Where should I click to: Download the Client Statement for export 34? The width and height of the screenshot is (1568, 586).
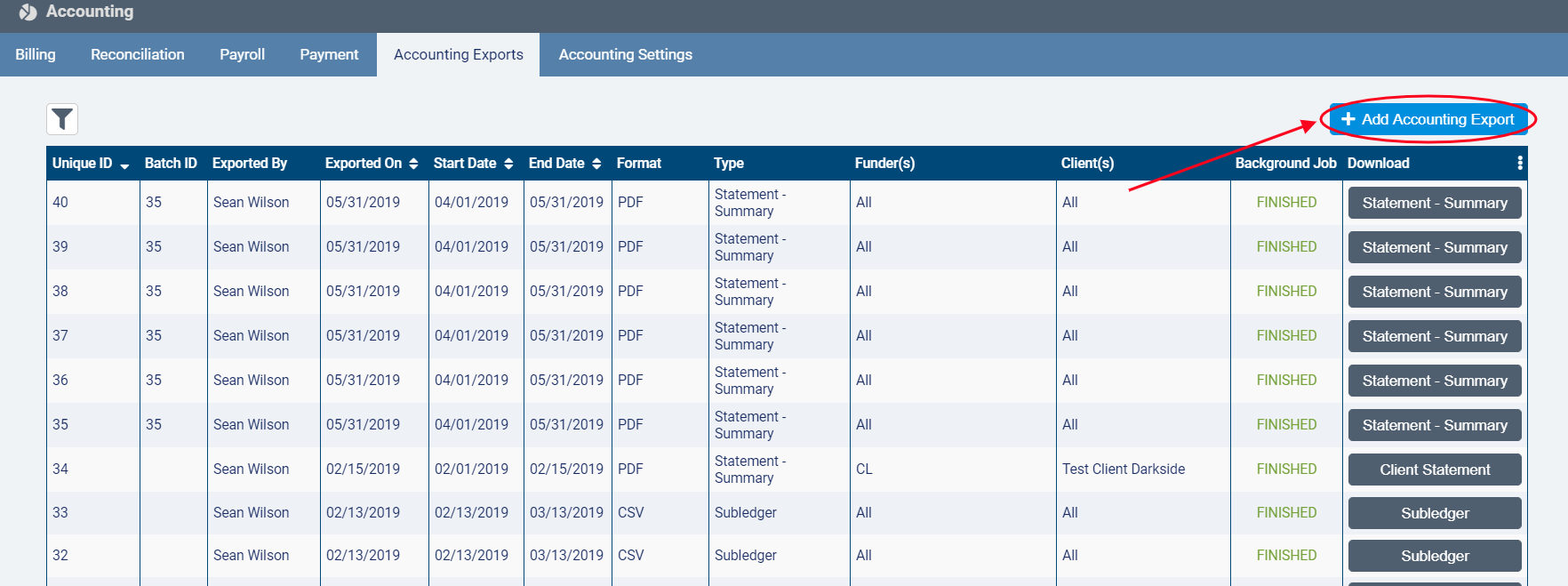[x=1434, y=470]
